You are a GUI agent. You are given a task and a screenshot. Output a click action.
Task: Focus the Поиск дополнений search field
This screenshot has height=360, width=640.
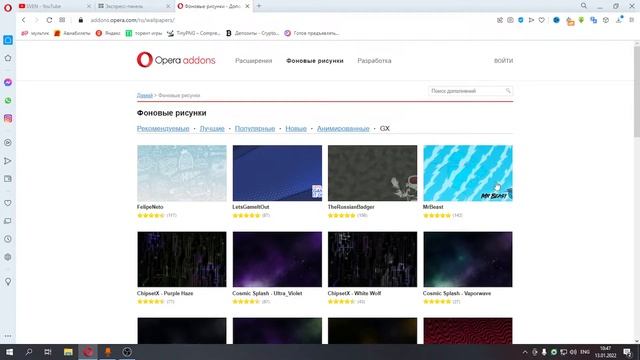[469, 91]
